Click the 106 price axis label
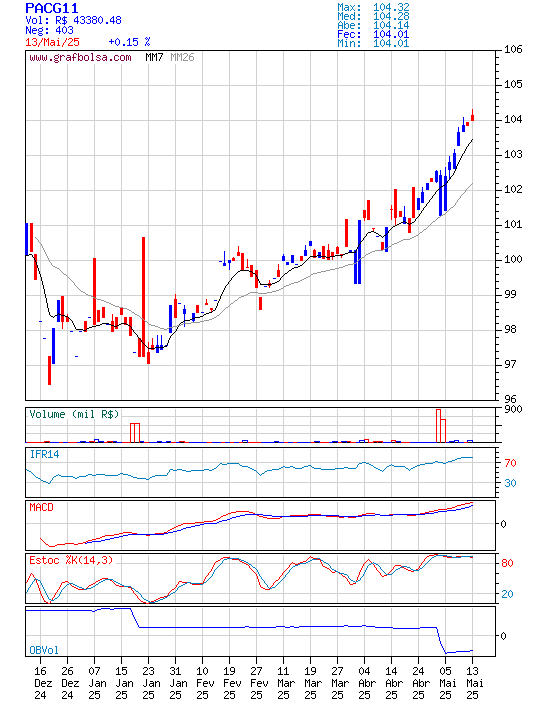 513,49
